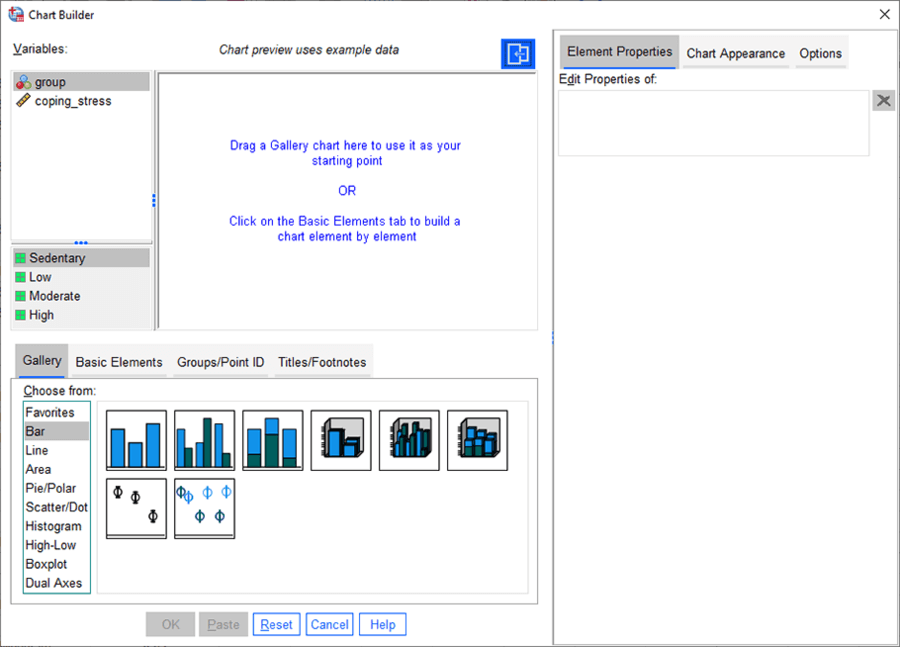Choose the Simple 3-D Bar chart icon

(341, 440)
